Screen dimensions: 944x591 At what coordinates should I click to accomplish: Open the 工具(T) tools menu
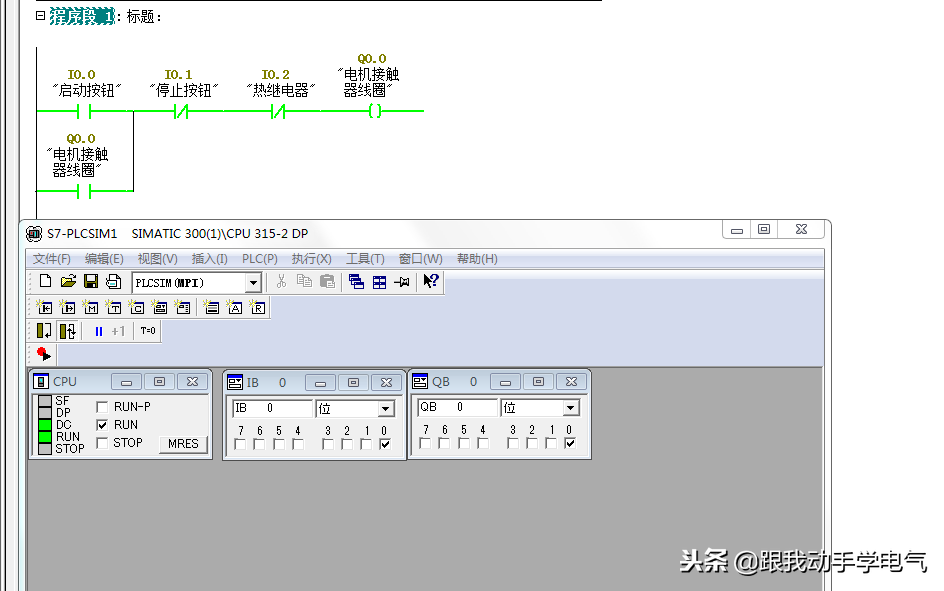click(365, 259)
